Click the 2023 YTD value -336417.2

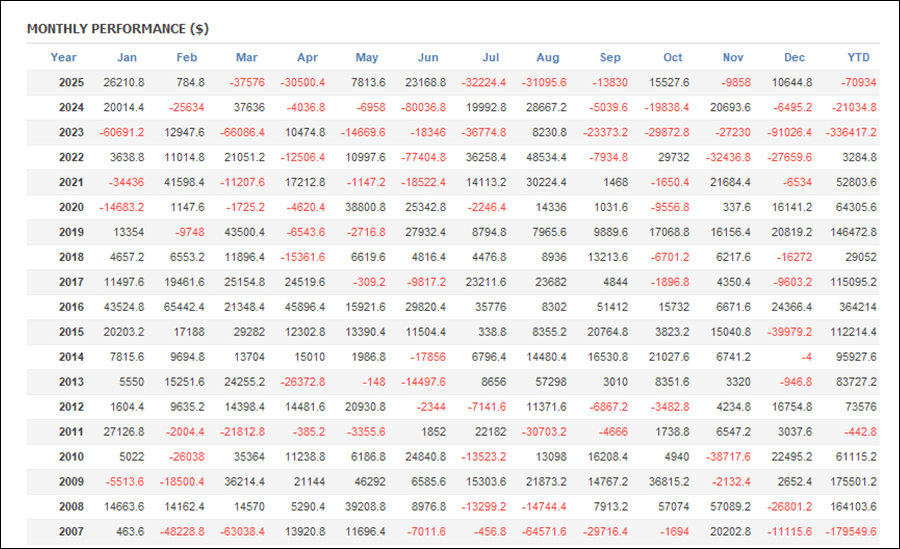851,132
